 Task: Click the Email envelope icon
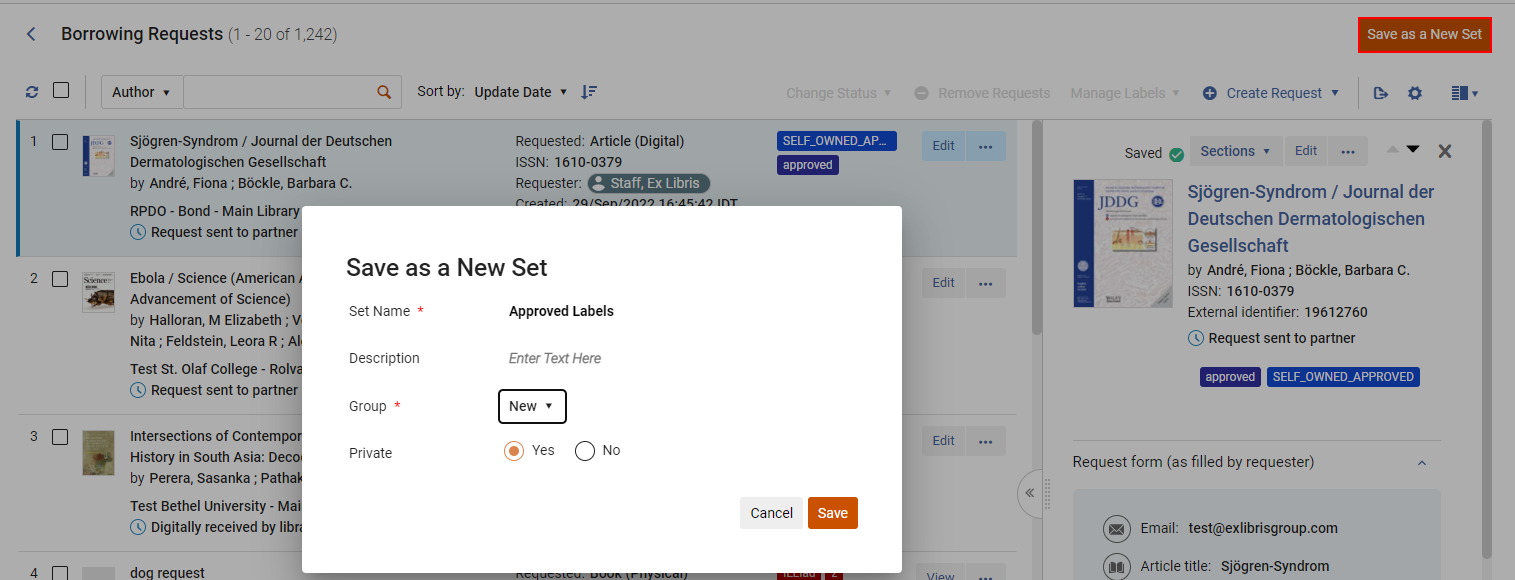[1117, 529]
